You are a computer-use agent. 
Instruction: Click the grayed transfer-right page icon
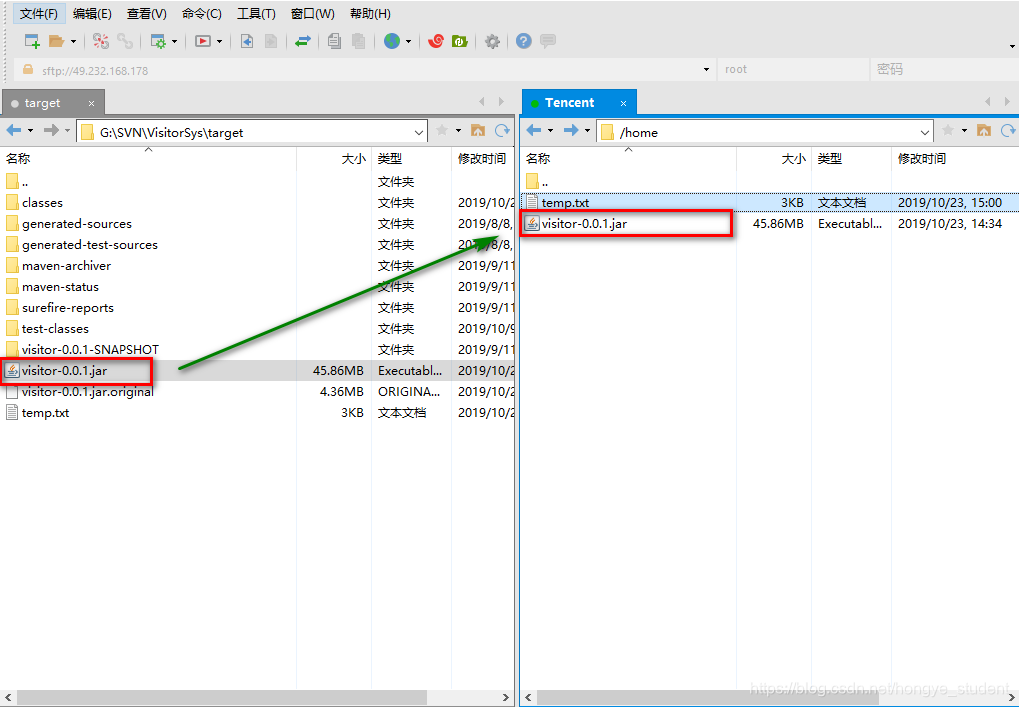point(271,42)
